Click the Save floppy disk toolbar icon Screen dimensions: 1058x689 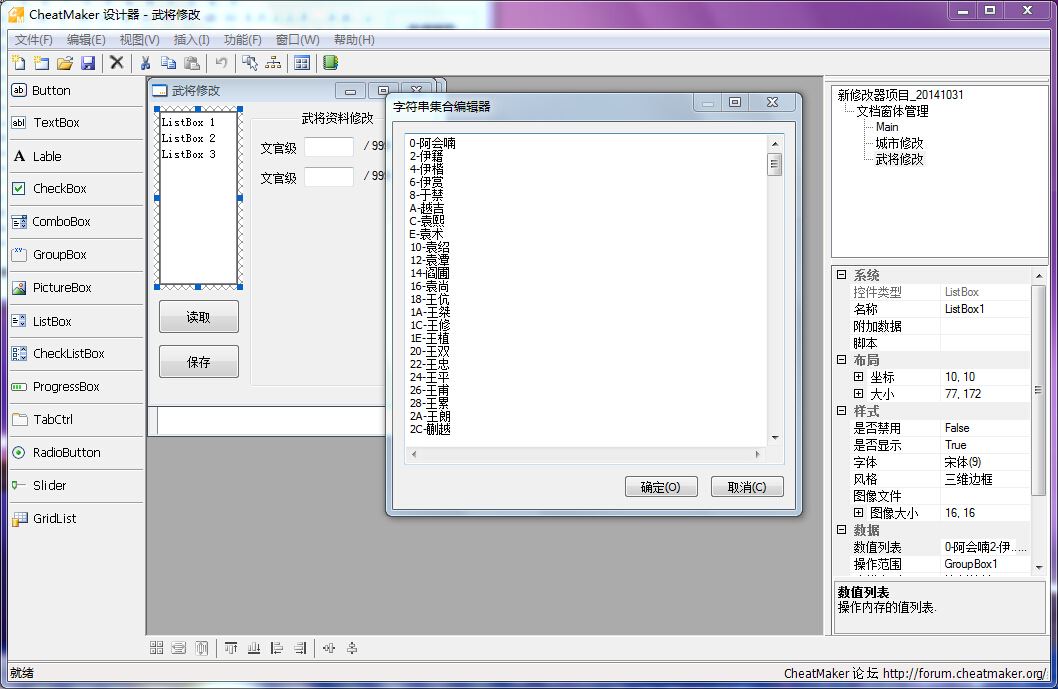tap(88, 63)
